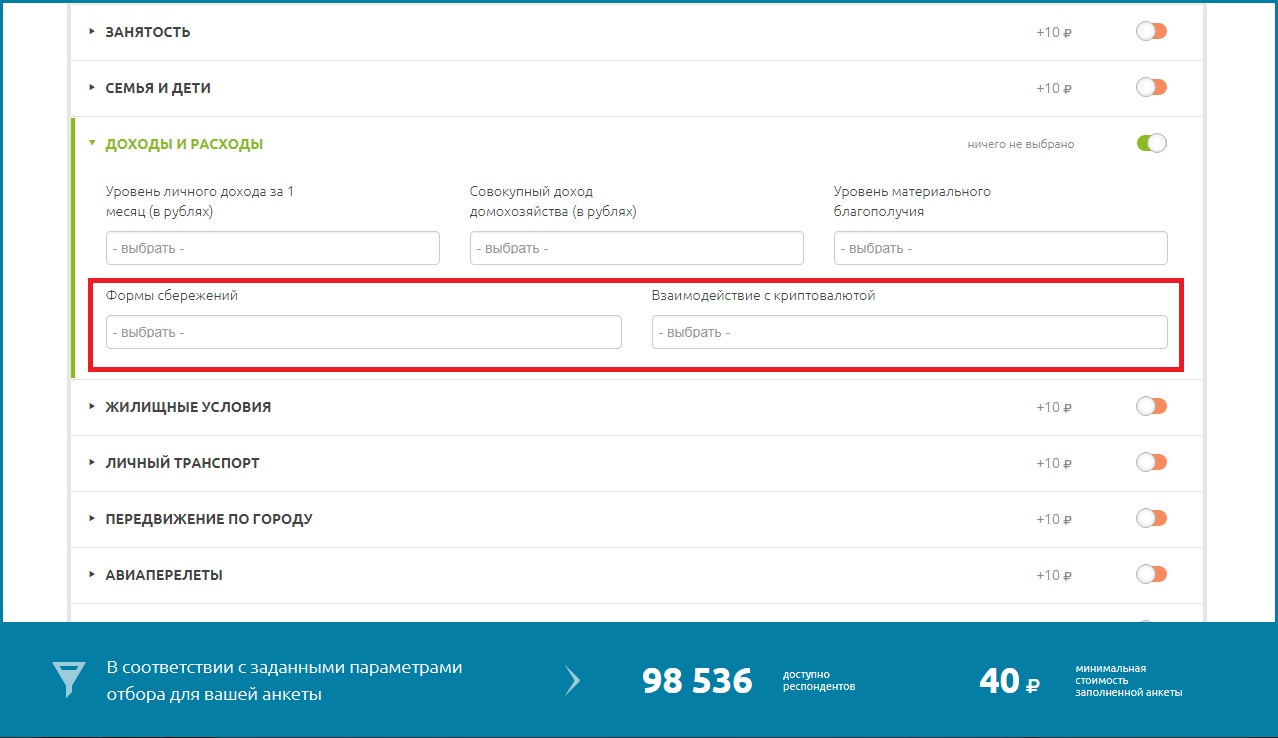This screenshot has width=1278, height=738.
Task: Open the Совокупный доход домохозяйства dropdown
Action: click(636, 248)
